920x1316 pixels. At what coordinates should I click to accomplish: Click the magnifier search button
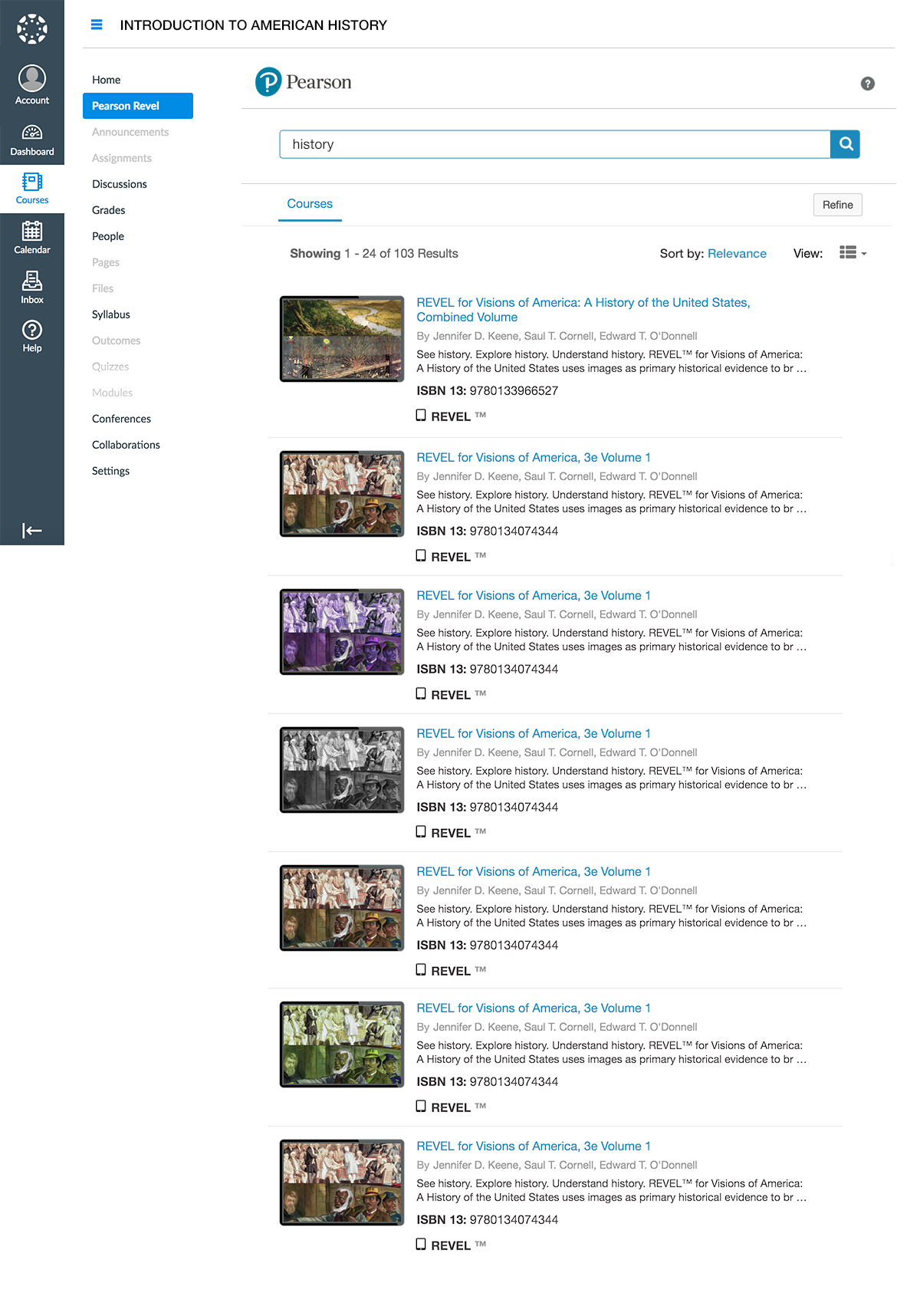(x=846, y=144)
